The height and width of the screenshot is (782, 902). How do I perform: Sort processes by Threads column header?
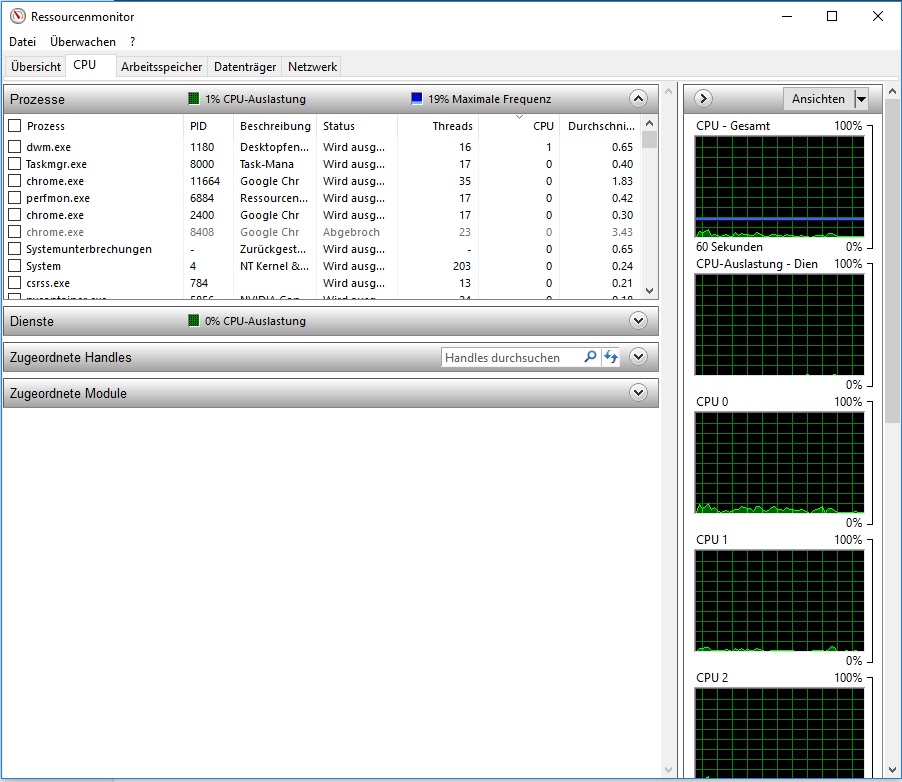(x=452, y=126)
